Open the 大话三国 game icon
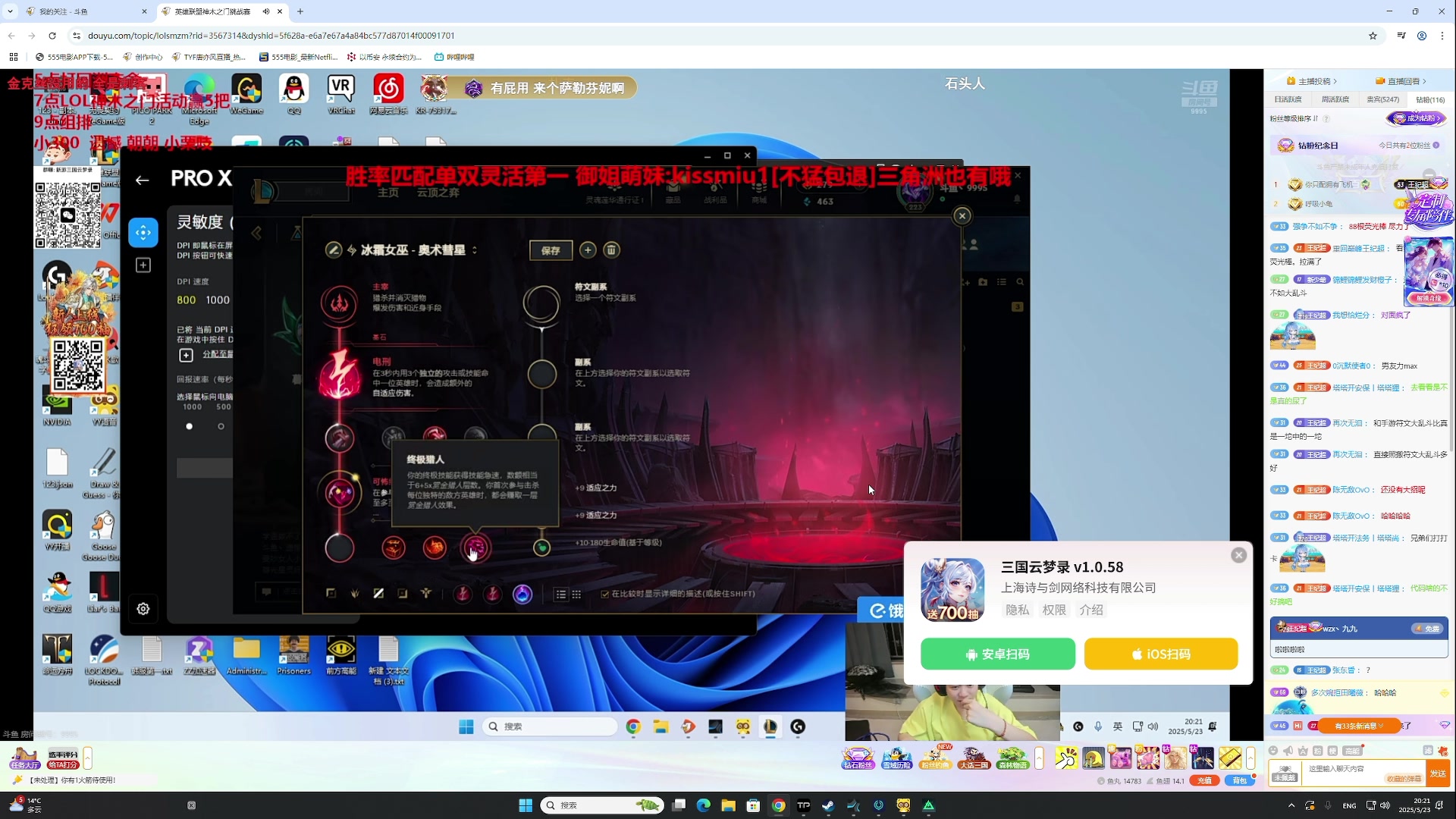 [x=974, y=758]
